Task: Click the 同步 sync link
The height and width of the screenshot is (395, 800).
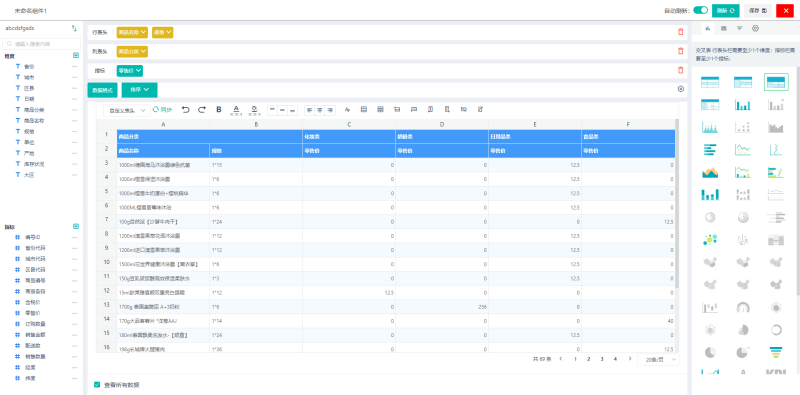Action: coord(162,109)
